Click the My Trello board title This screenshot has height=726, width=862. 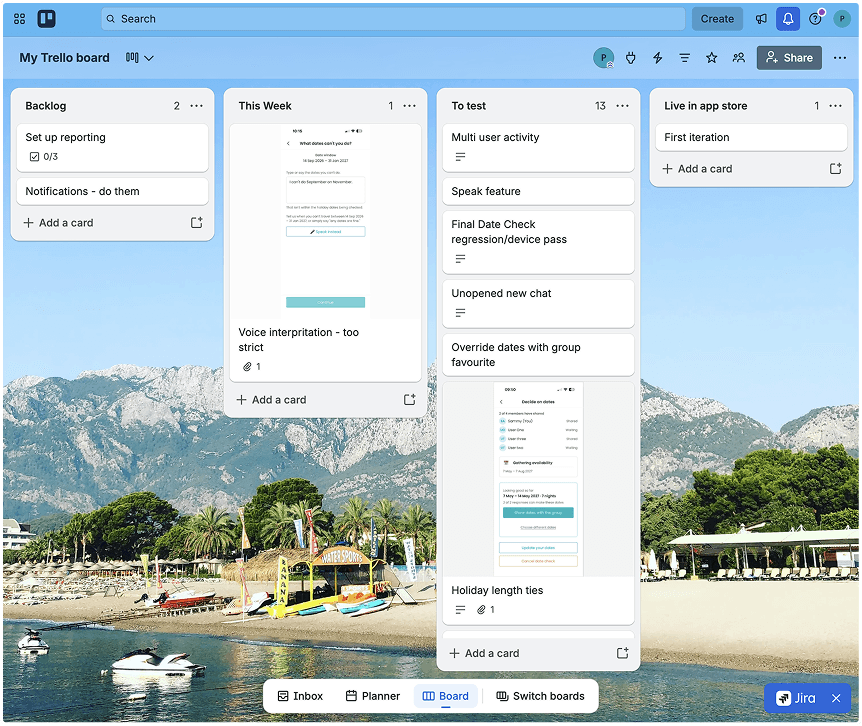tap(64, 58)
